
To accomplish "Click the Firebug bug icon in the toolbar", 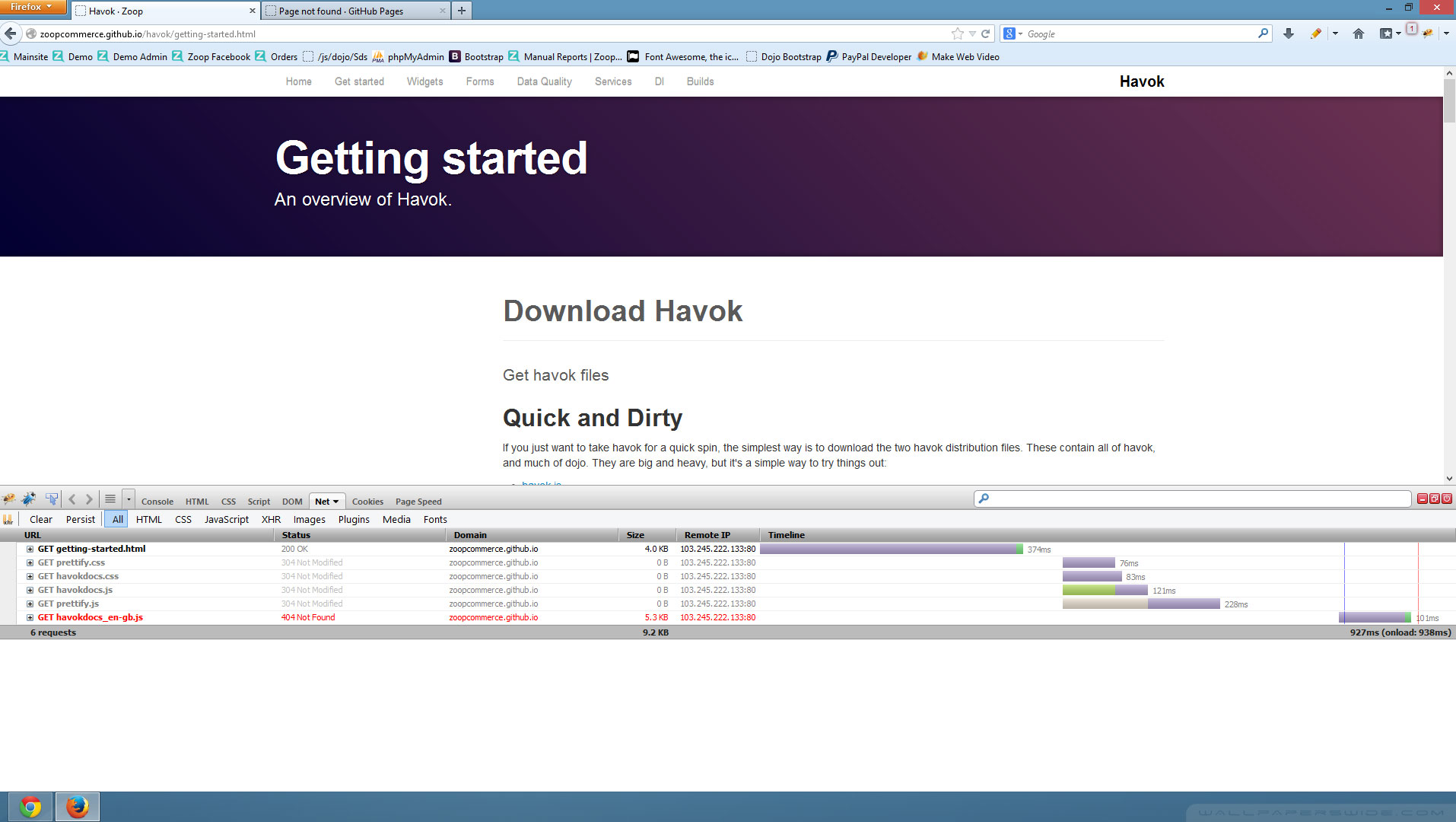I will tap(1428, 33).
